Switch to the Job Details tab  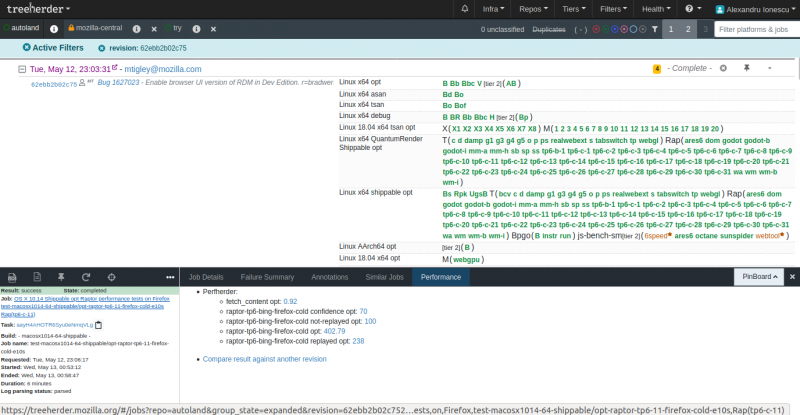206,277
